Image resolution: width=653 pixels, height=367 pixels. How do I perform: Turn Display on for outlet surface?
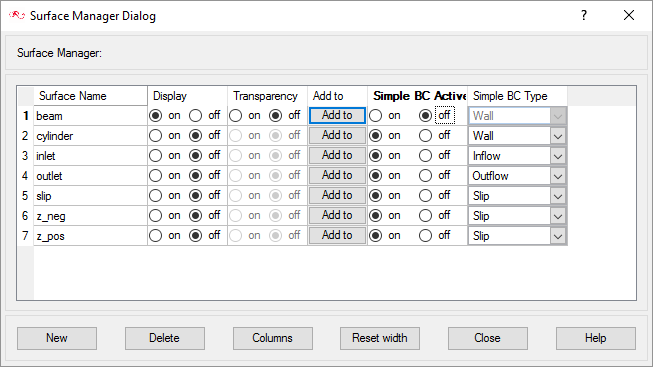tap(156, 175)
